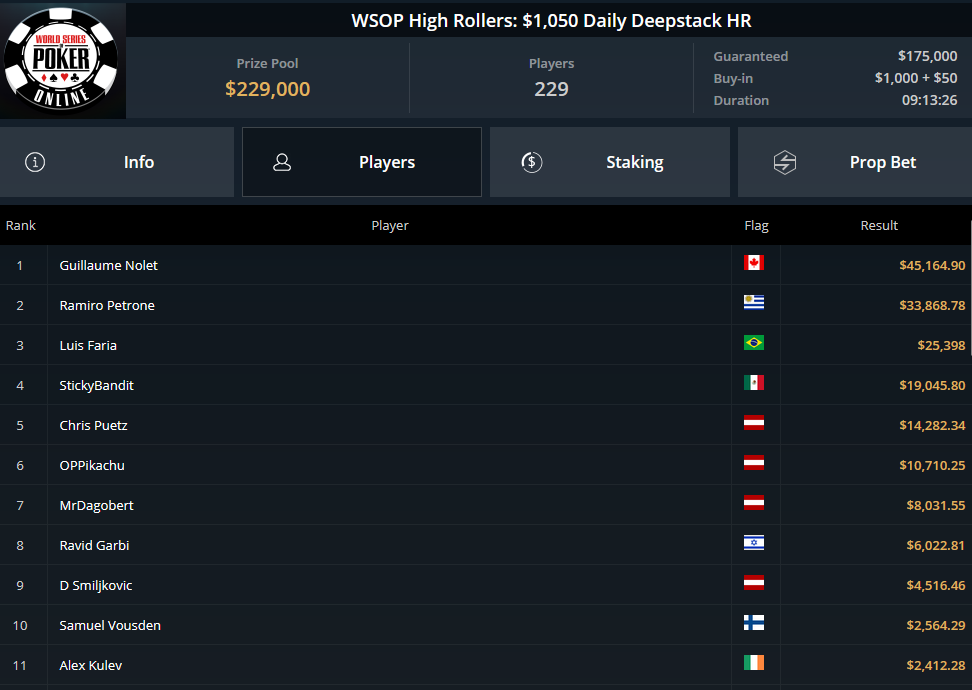Switch to the Players tab
The width and height of the screenshot is (972, 690).
361,162
